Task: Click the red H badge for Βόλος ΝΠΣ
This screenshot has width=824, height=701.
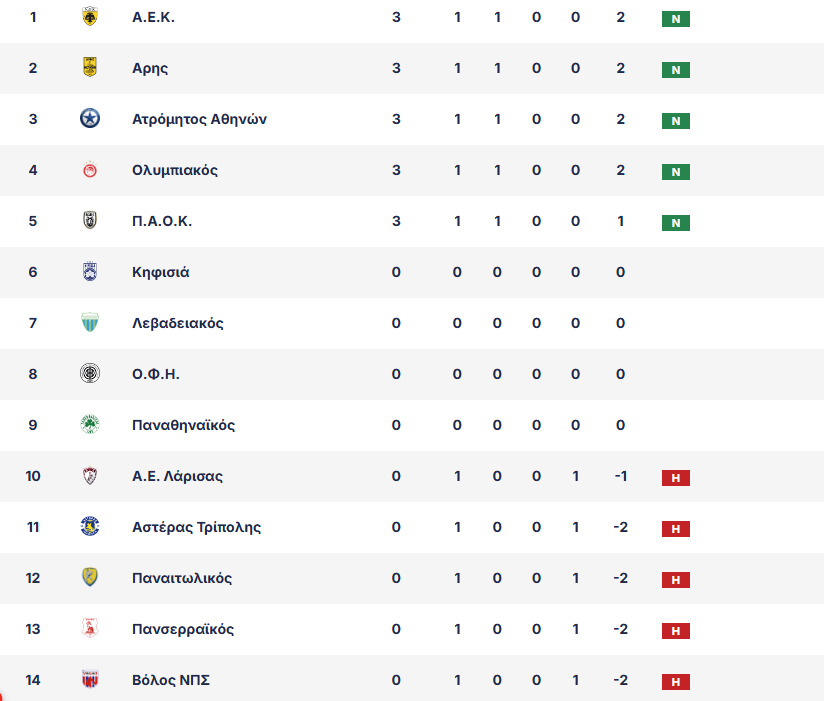Action: pos(676,682)
